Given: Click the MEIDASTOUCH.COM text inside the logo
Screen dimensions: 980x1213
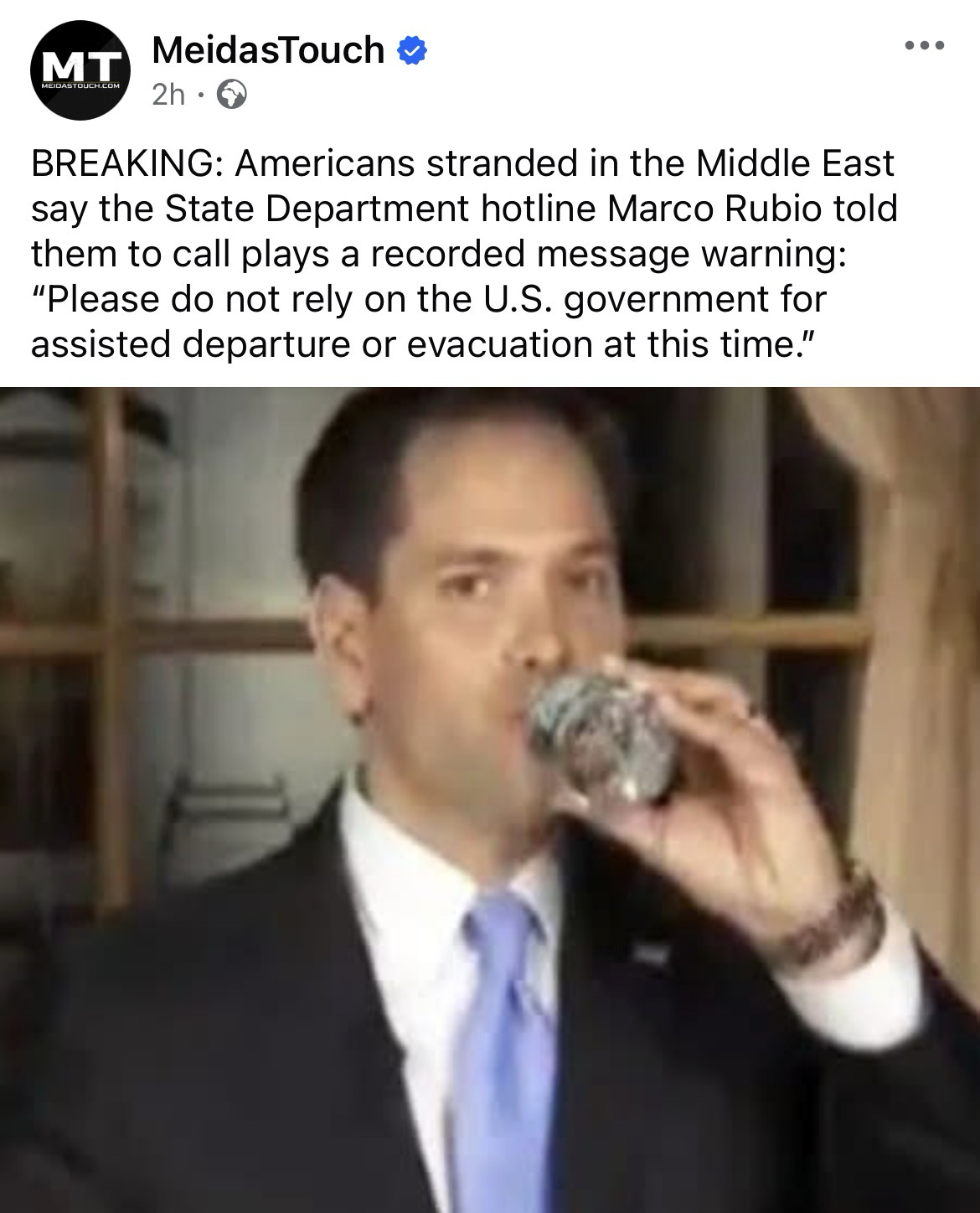Looking at the screenshot, I should (x=80, y=86).
